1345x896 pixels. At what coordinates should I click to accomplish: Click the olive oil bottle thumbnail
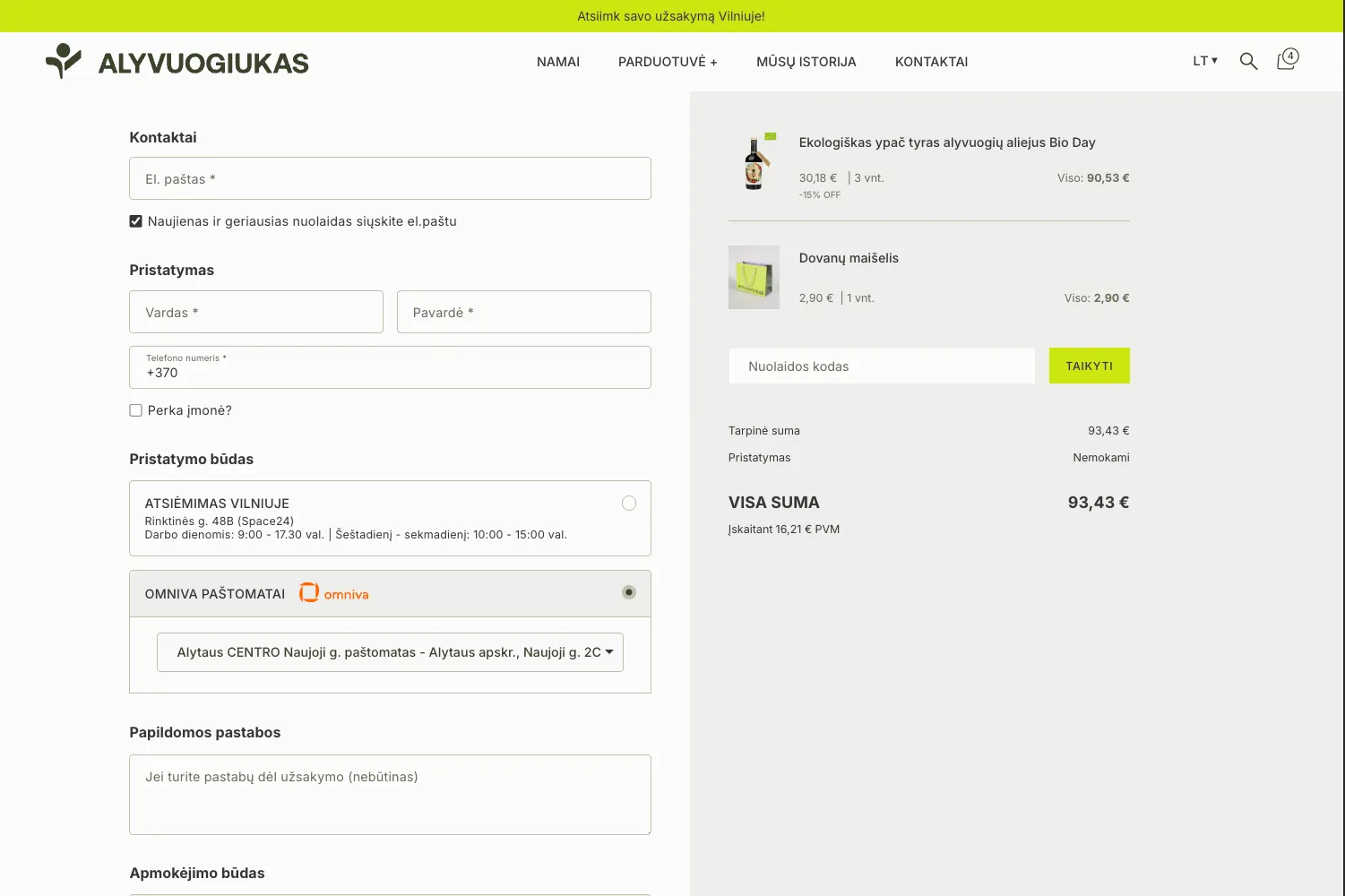pos(754,162)
